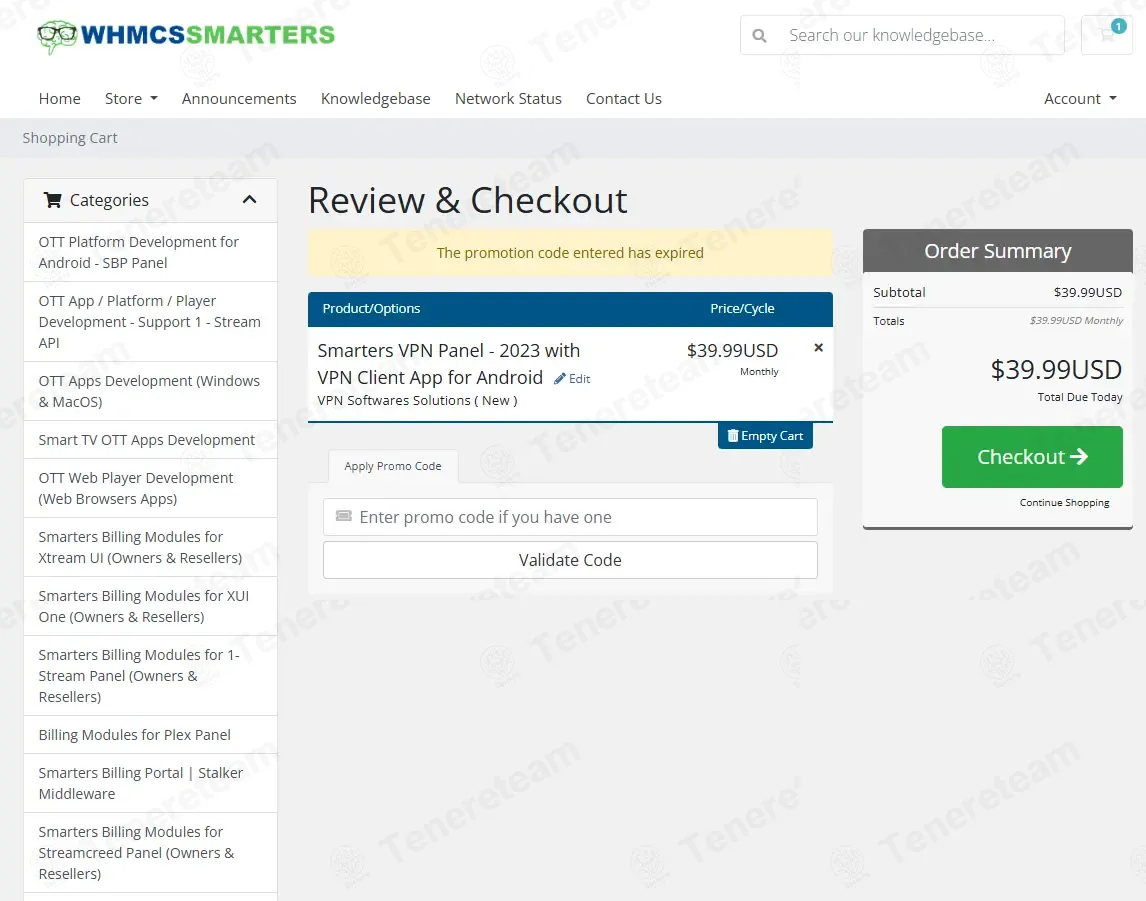The image size is (1146, 901).
Task: Click the WHMCS Smarters logo
Action: point(186,36)
